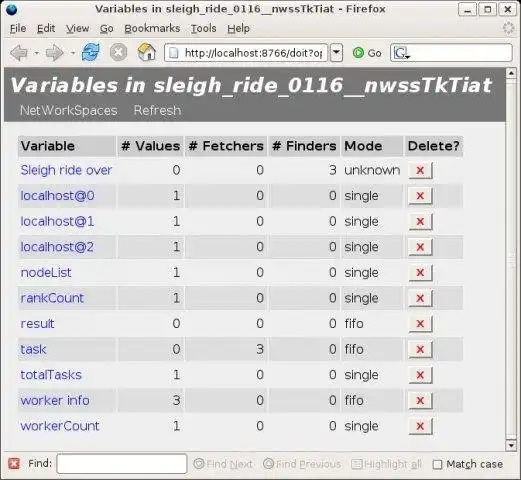Open the Bookmarks menu
Viewport: 521px width, 480px height.
pyautogui.click(x=152, y=29)
